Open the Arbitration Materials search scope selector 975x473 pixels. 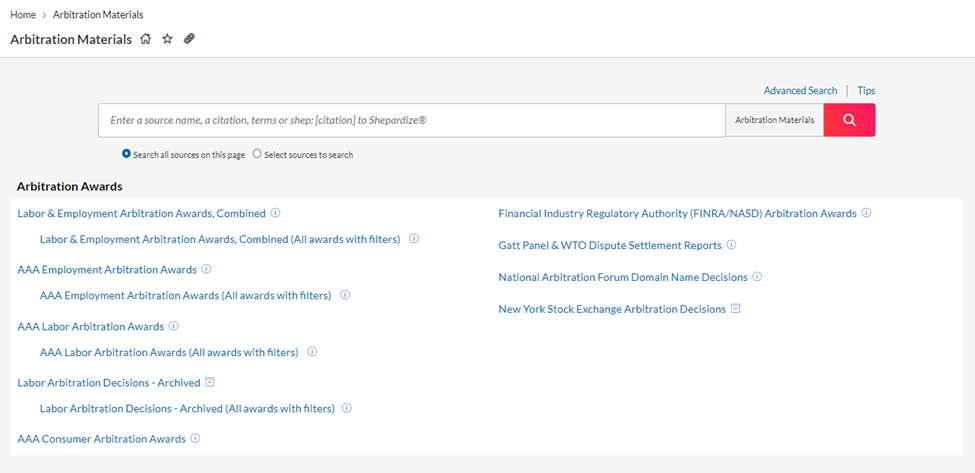click(x=775, y=120)
